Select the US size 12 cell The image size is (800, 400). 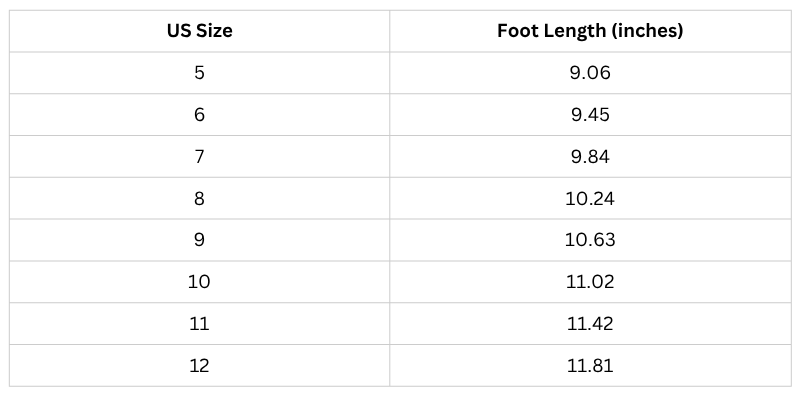(199, 366)
